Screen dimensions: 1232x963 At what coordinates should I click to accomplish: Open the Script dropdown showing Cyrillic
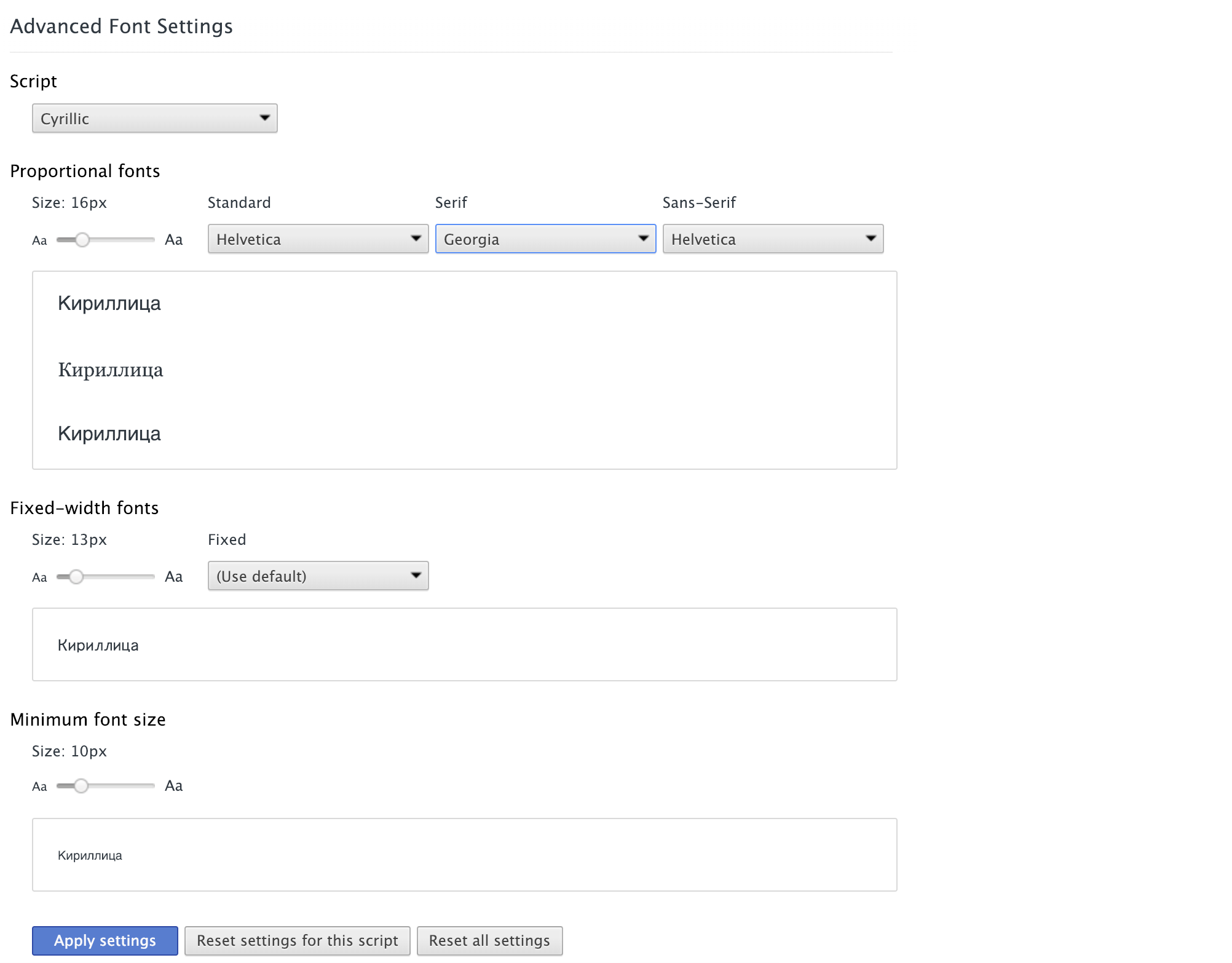tap(155, 118)
